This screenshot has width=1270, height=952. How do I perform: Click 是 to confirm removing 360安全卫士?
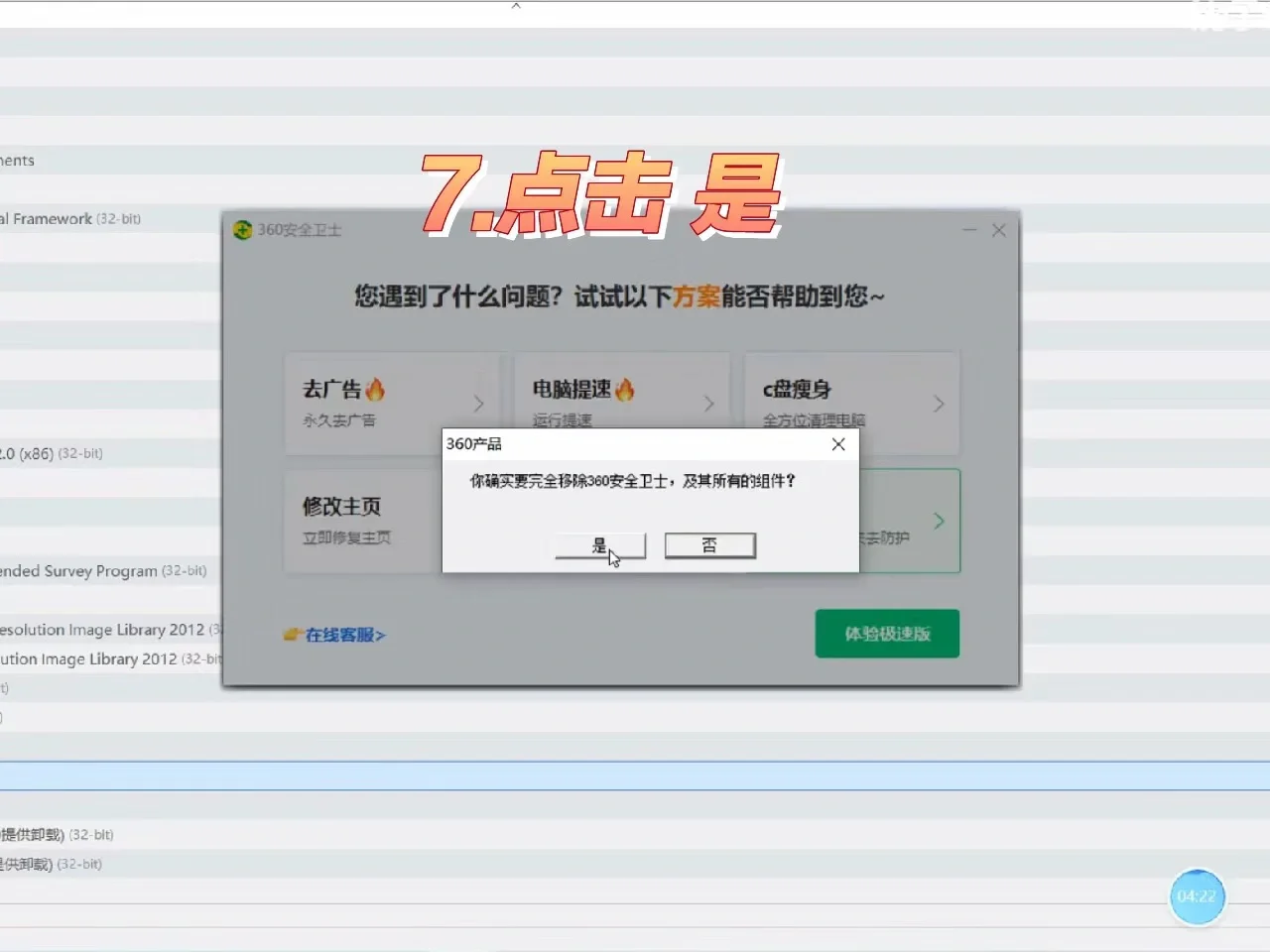pos(599,544)
